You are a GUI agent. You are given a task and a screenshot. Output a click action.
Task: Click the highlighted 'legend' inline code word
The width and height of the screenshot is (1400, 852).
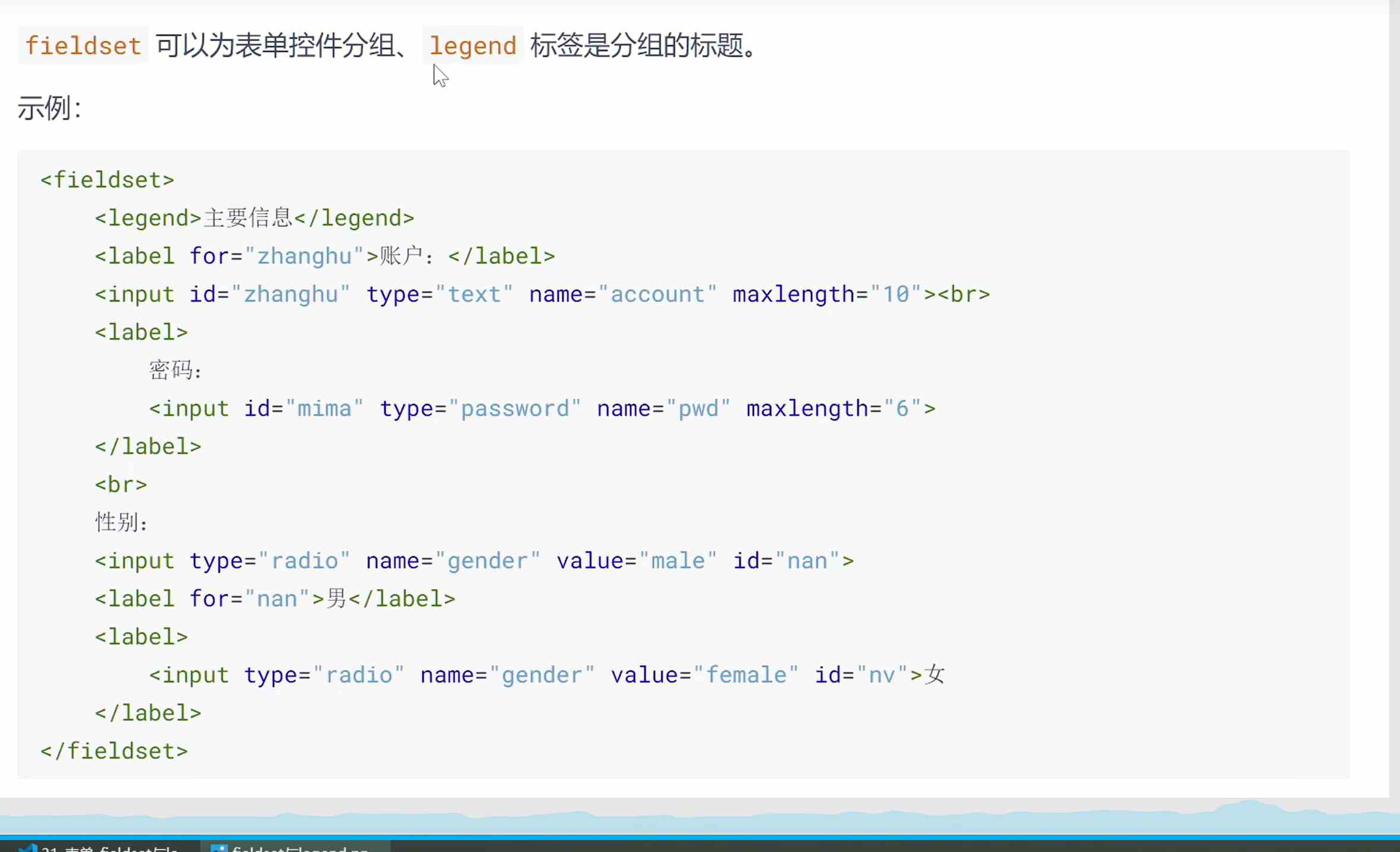coord(473,46)
